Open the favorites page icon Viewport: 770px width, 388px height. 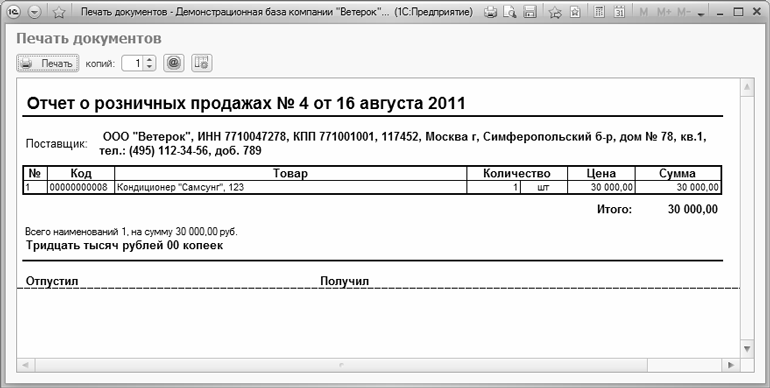pos(575,12)
